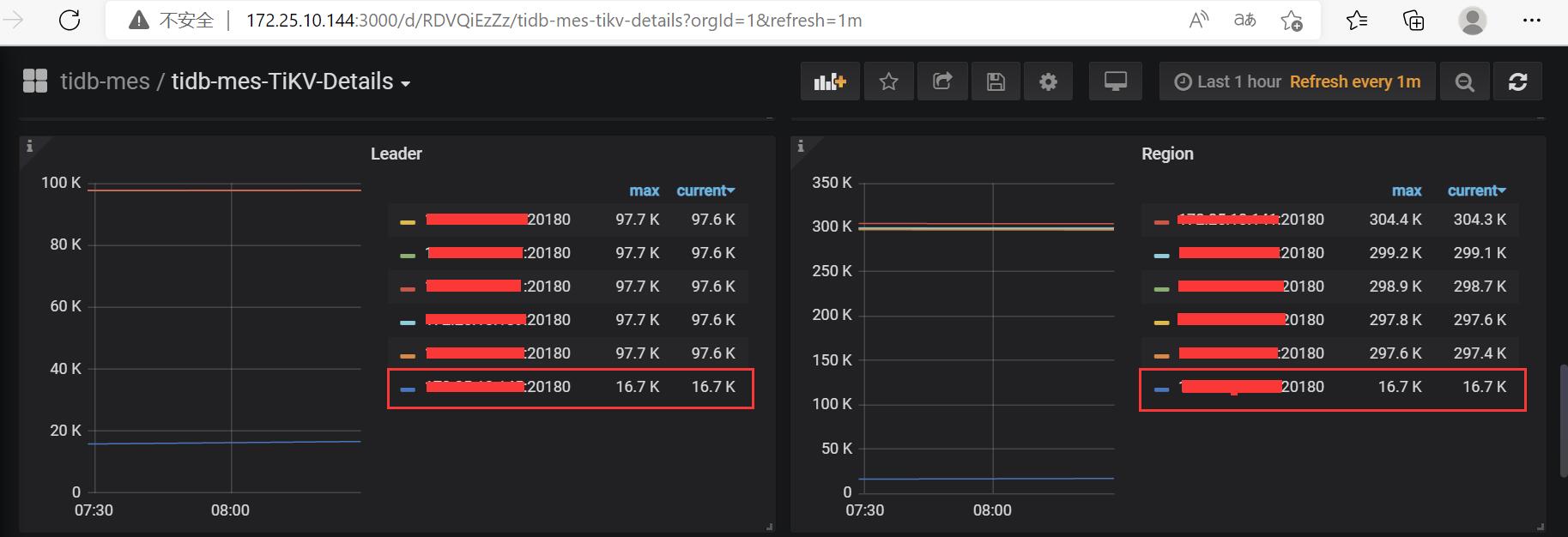Mark the dashboard as favorite star
The width and height of the screenshot is (1568, 537).
888,81
